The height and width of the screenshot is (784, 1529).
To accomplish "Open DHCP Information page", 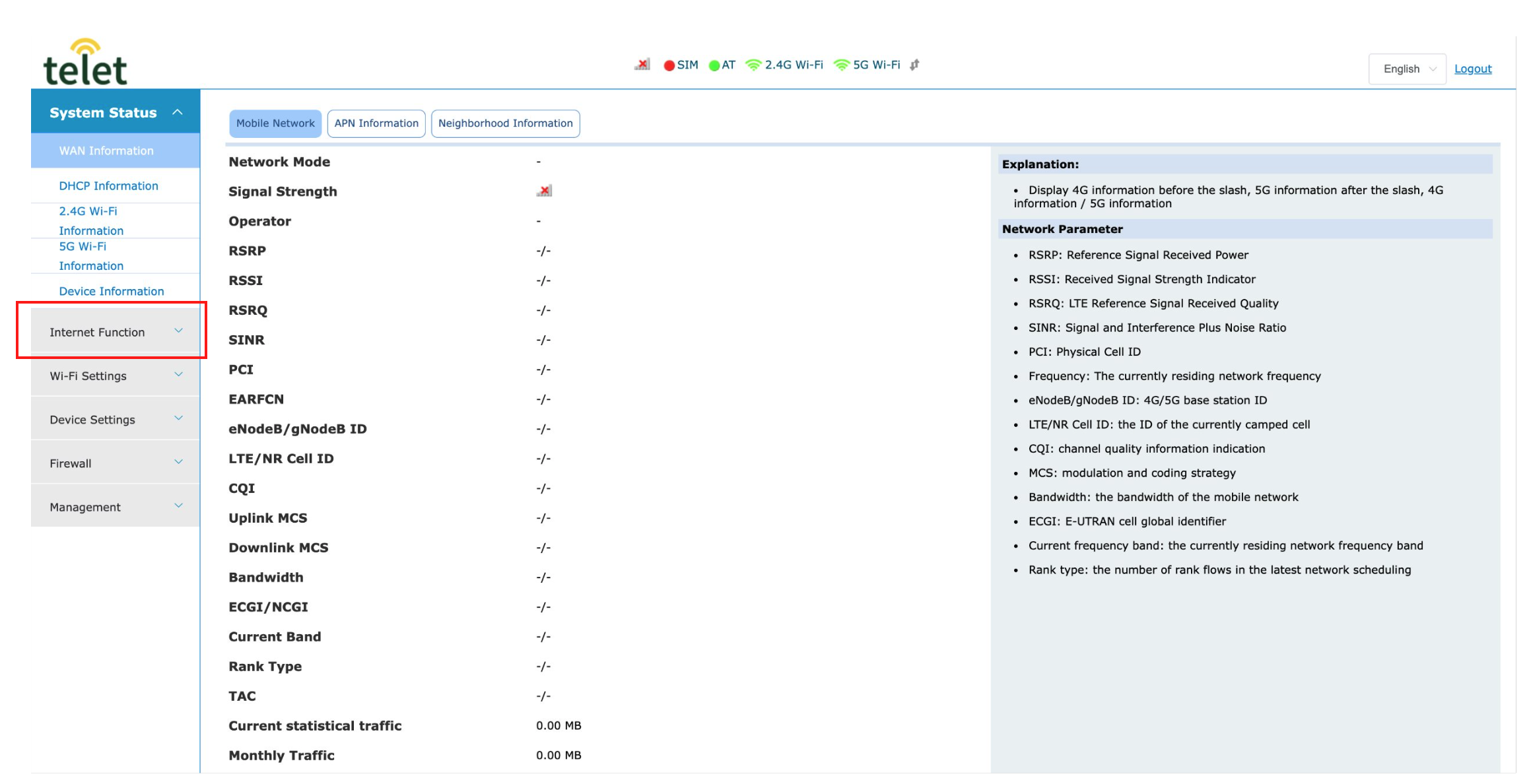I will (x=109, y=186).
